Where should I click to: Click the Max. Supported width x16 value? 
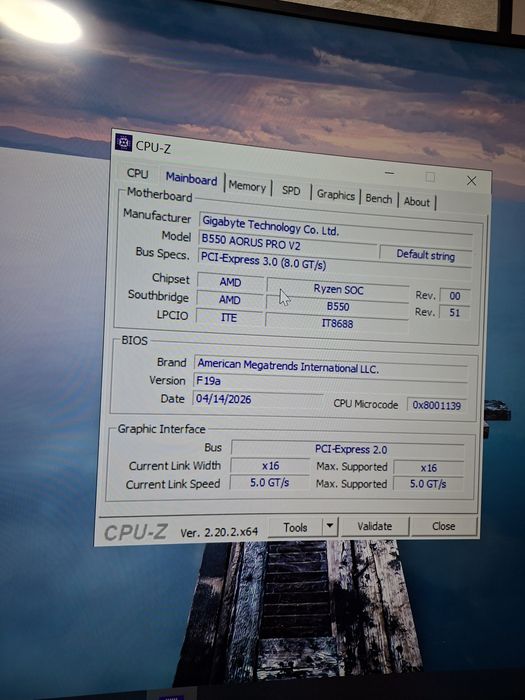429,468
